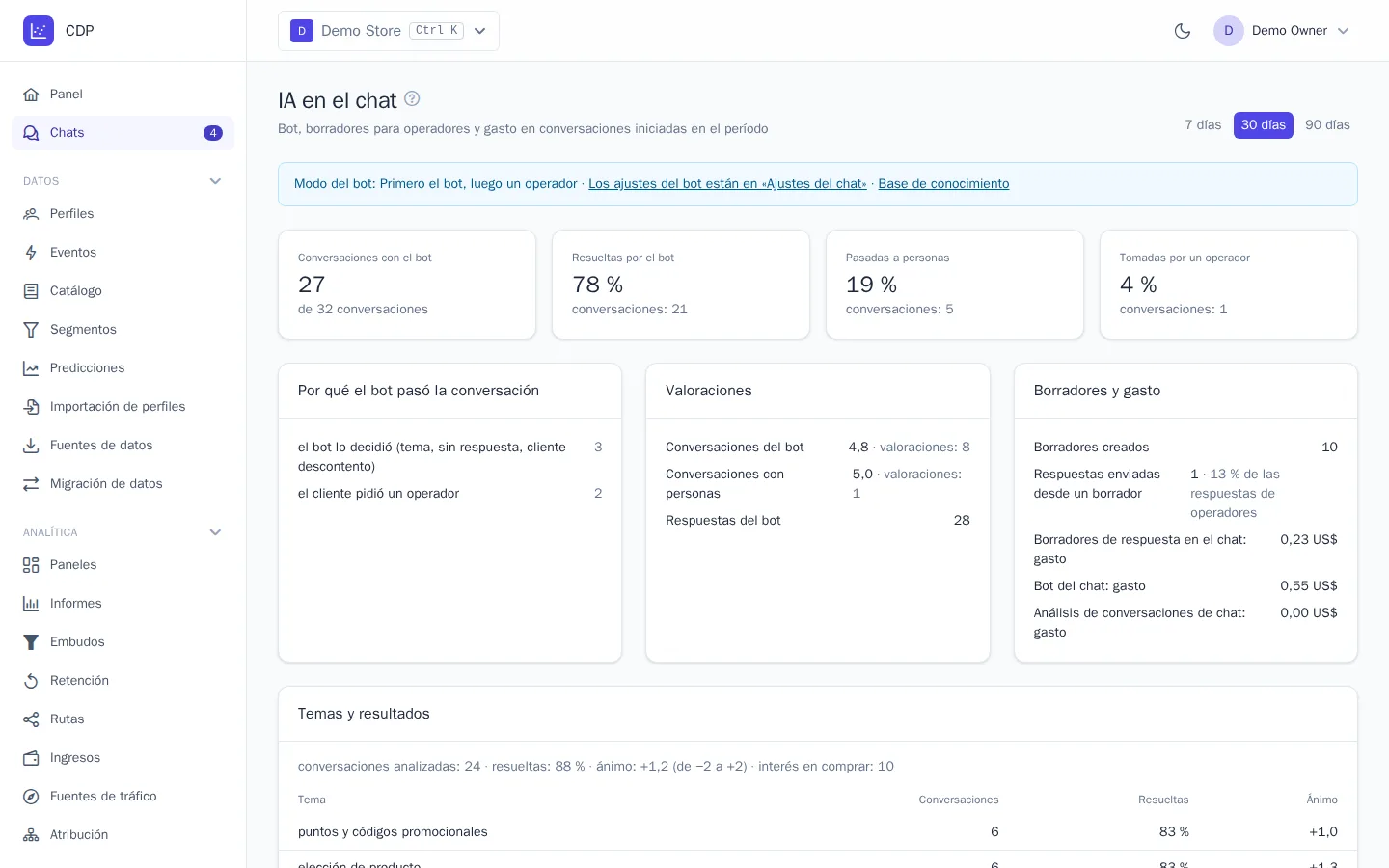Click the Chats speech bubble icon
Screen dimensions: 1389x868
click(x=31, y=133)
